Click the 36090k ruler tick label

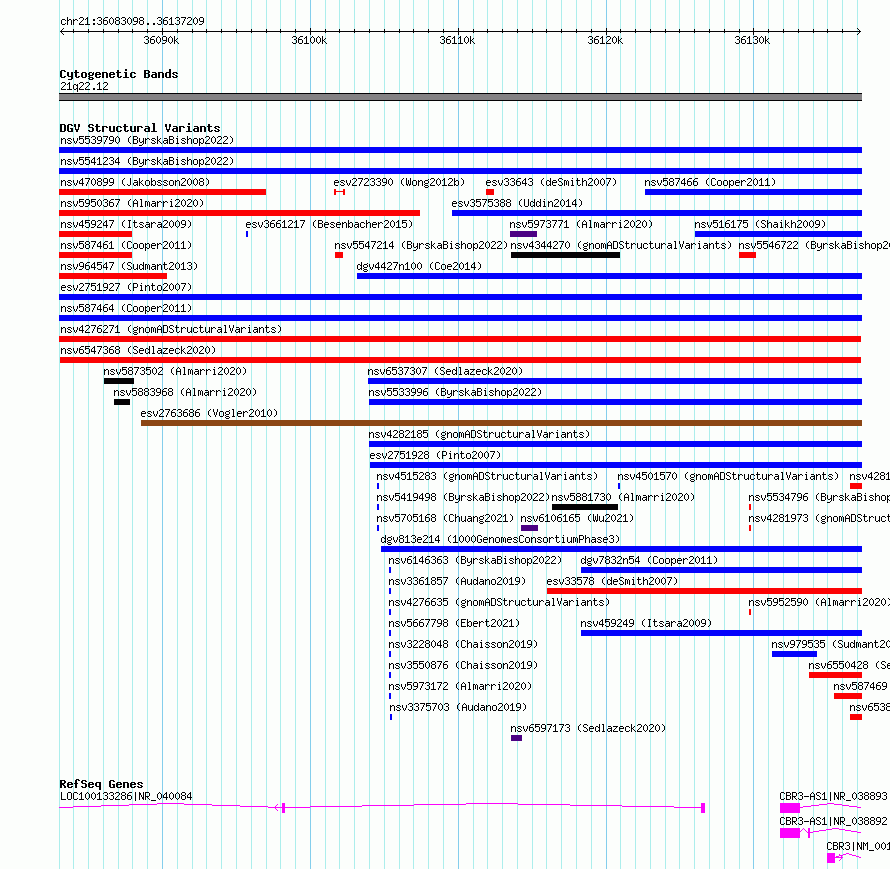tap(161, 40)
